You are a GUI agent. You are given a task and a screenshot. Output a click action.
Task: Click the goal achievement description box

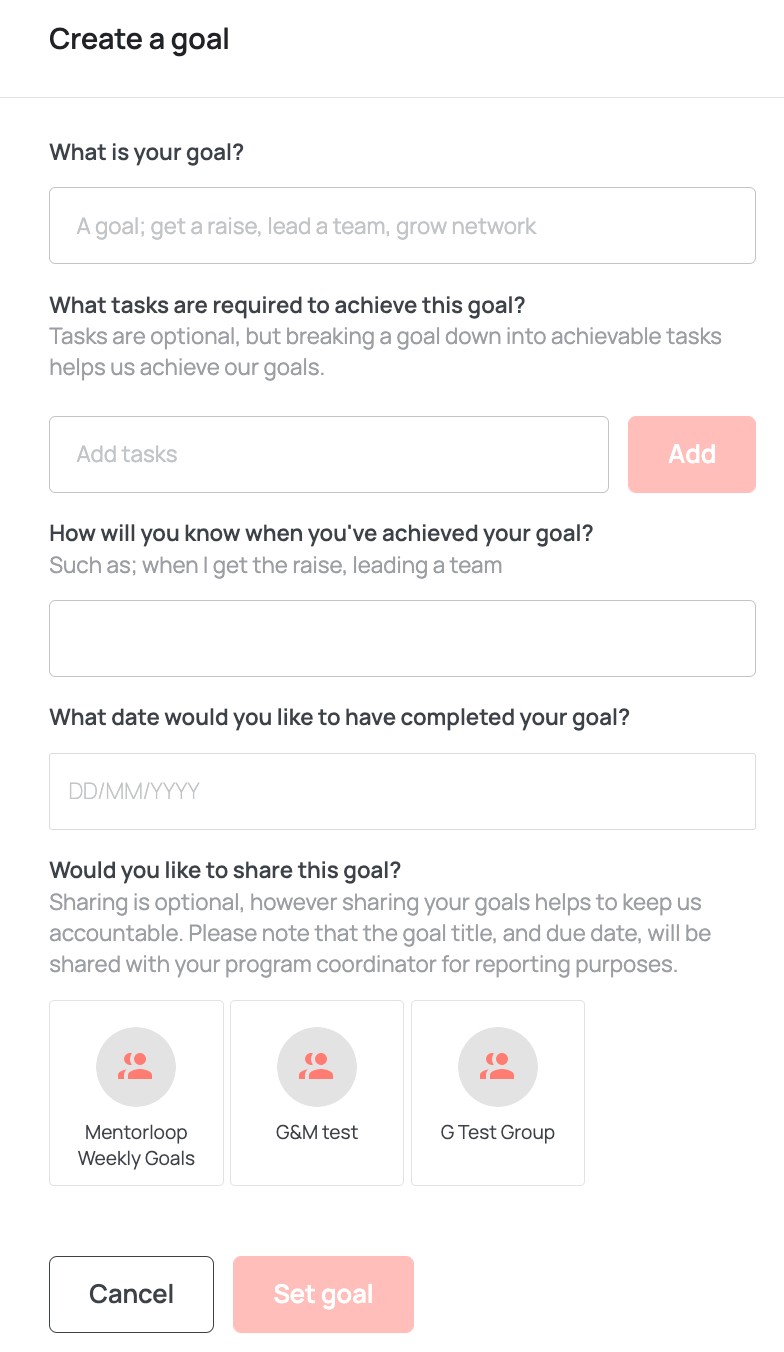402,638
